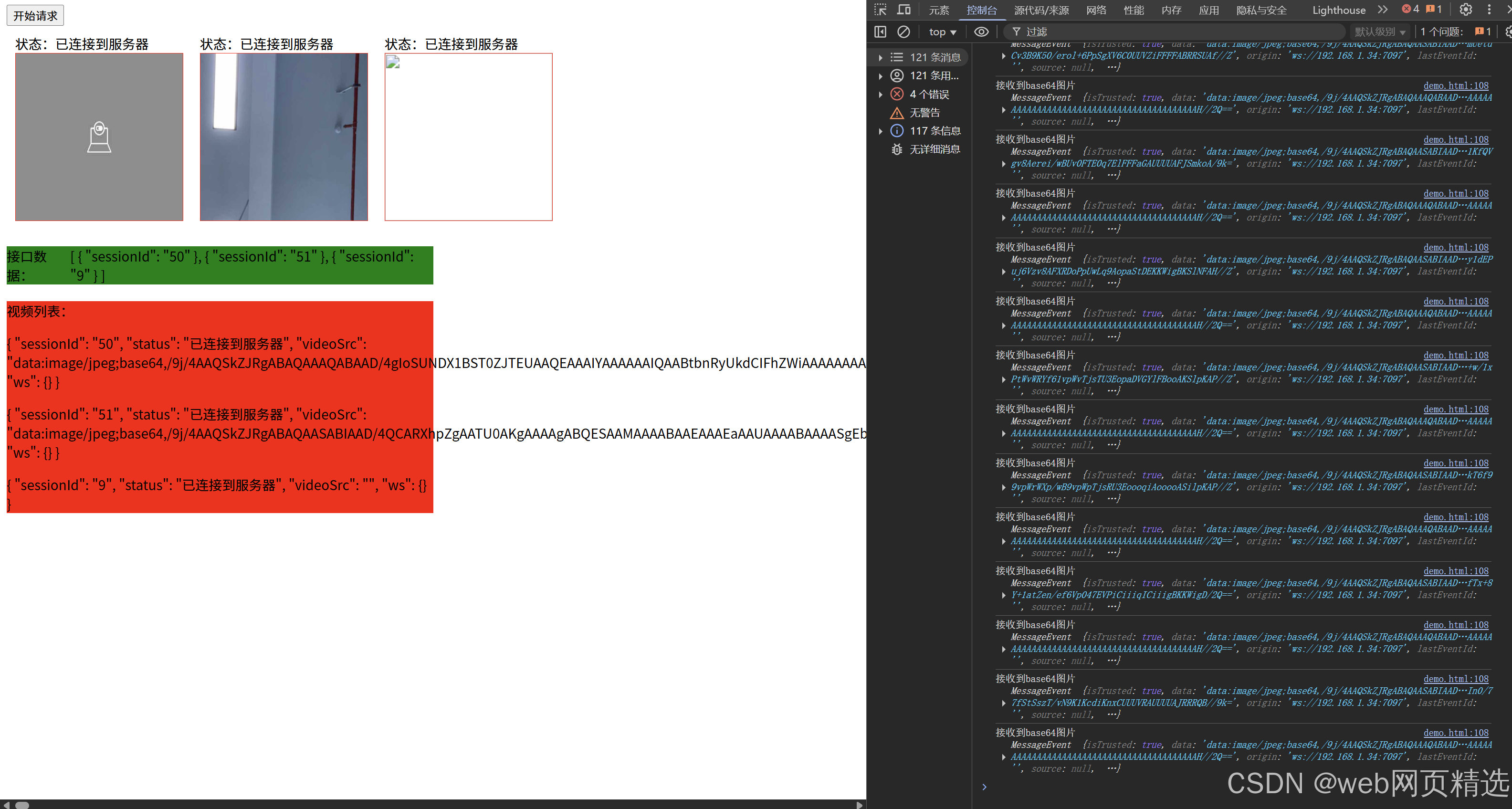Image resolution: width=1512 pixels, height=809 pixels.
Task: Toggle the console sidebar panel
Action: [x=880, y=32]
